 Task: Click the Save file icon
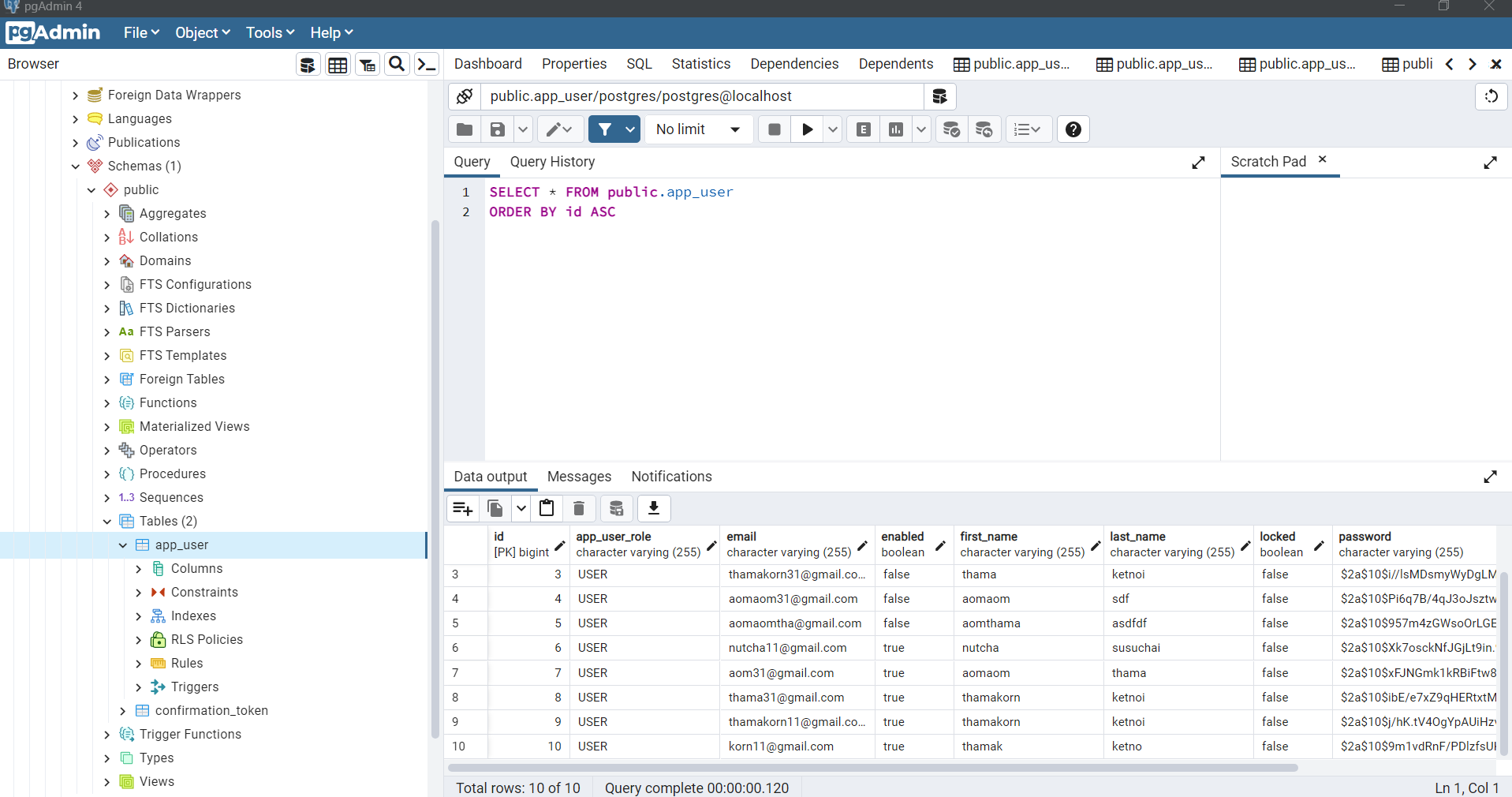tap(497, 129)
